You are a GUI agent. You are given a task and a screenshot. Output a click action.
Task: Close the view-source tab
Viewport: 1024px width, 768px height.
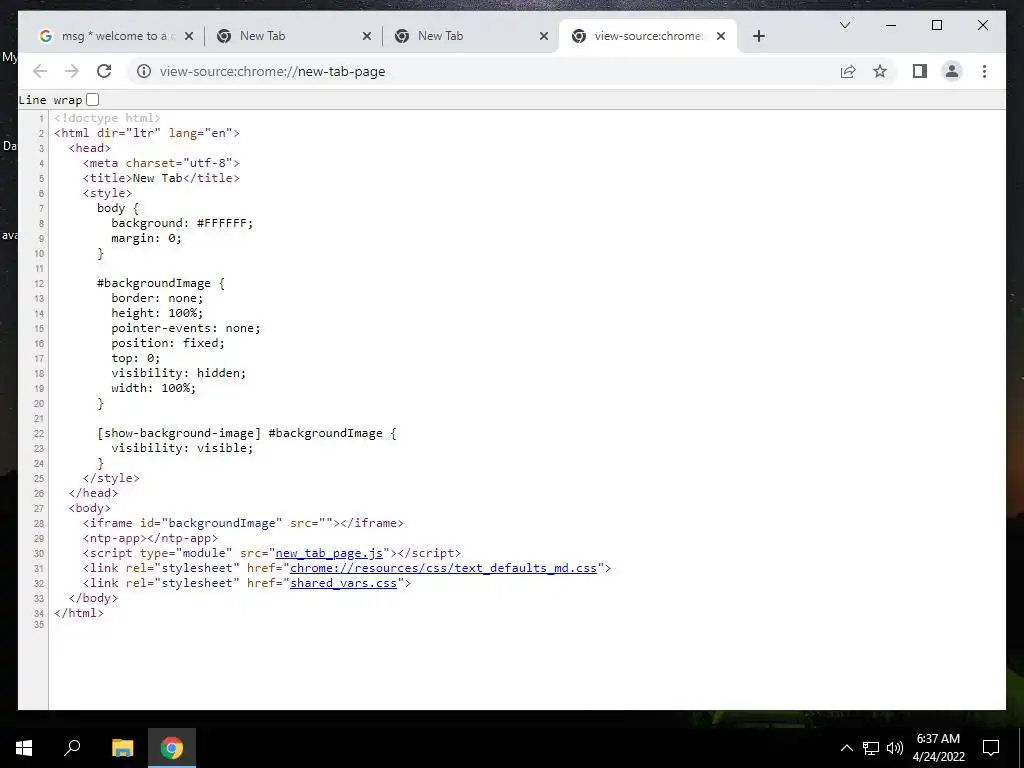pyautogui.click(x=721, y=36)
